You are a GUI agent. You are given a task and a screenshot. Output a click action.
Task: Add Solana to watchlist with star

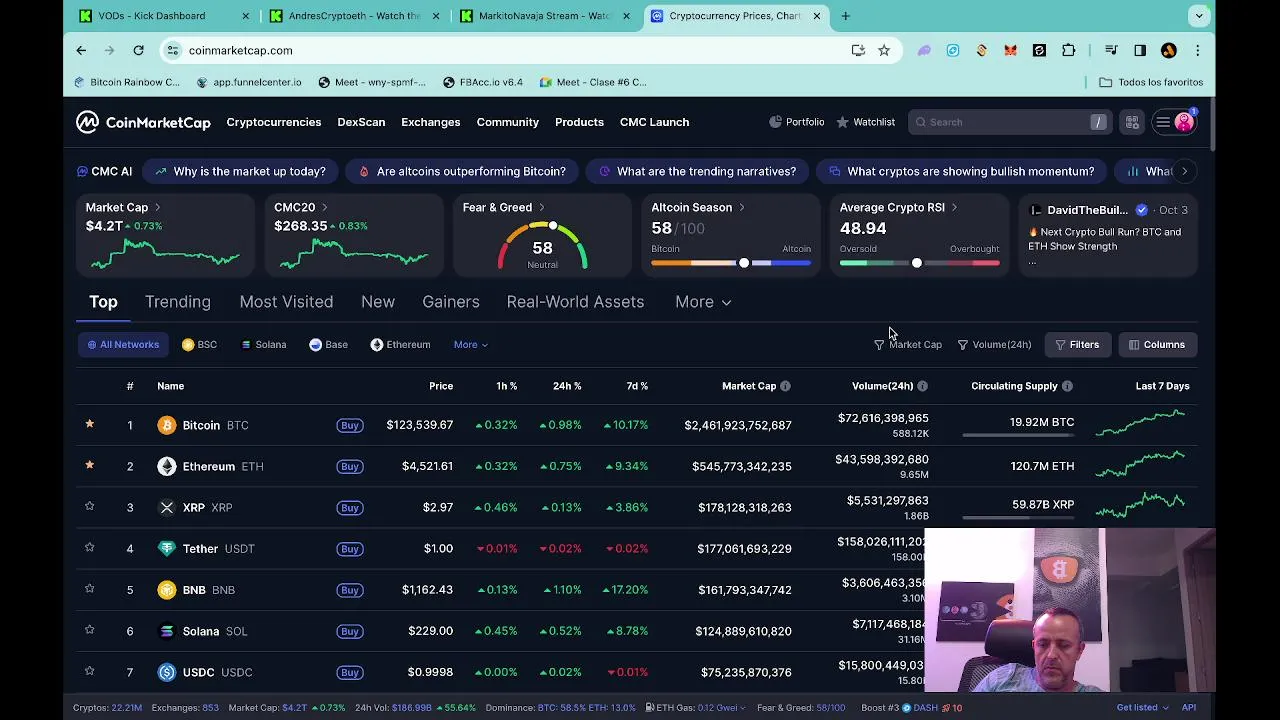click(89, 630)
